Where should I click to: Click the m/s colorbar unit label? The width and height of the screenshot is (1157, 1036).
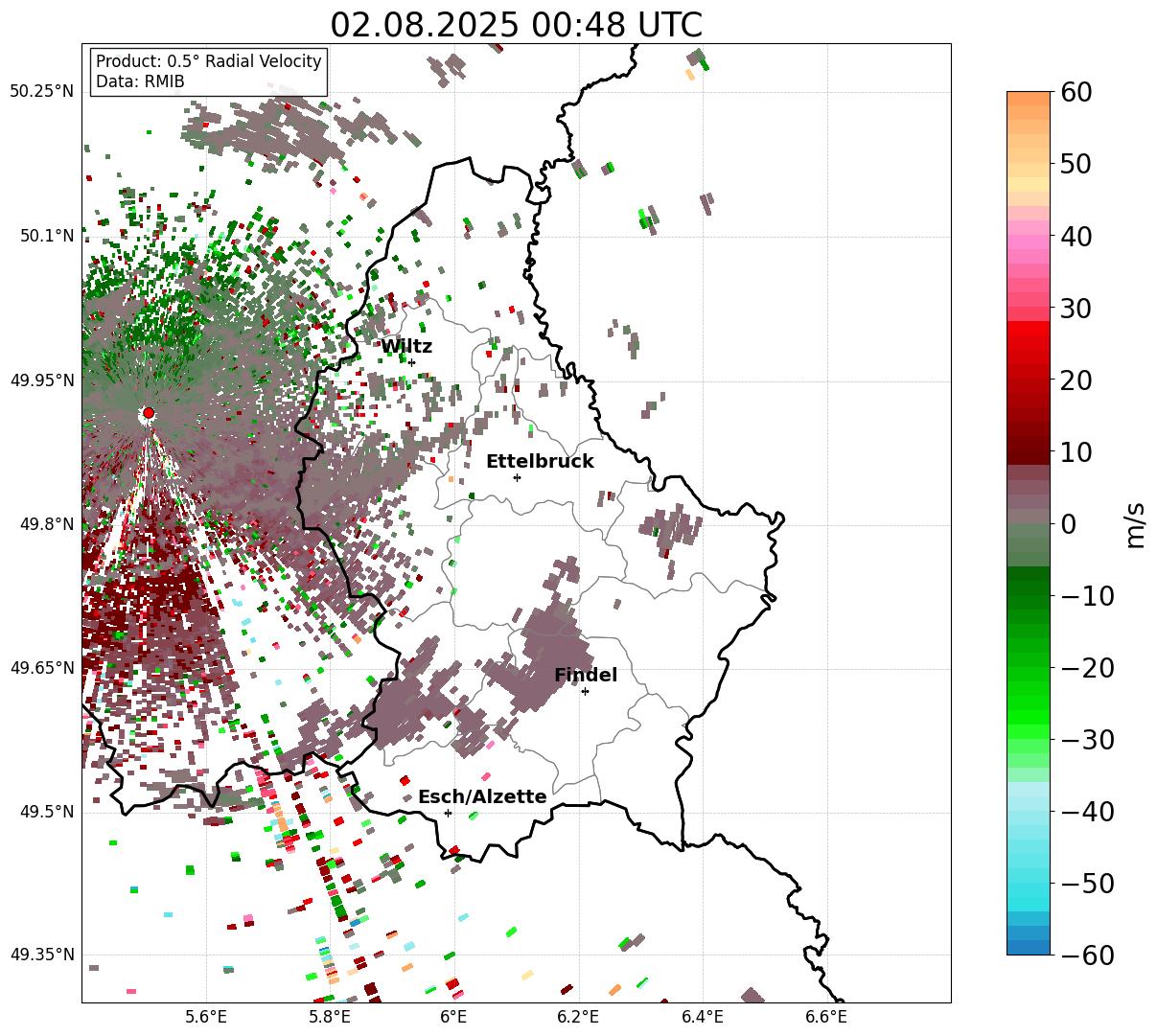(x=1136, y=524)
